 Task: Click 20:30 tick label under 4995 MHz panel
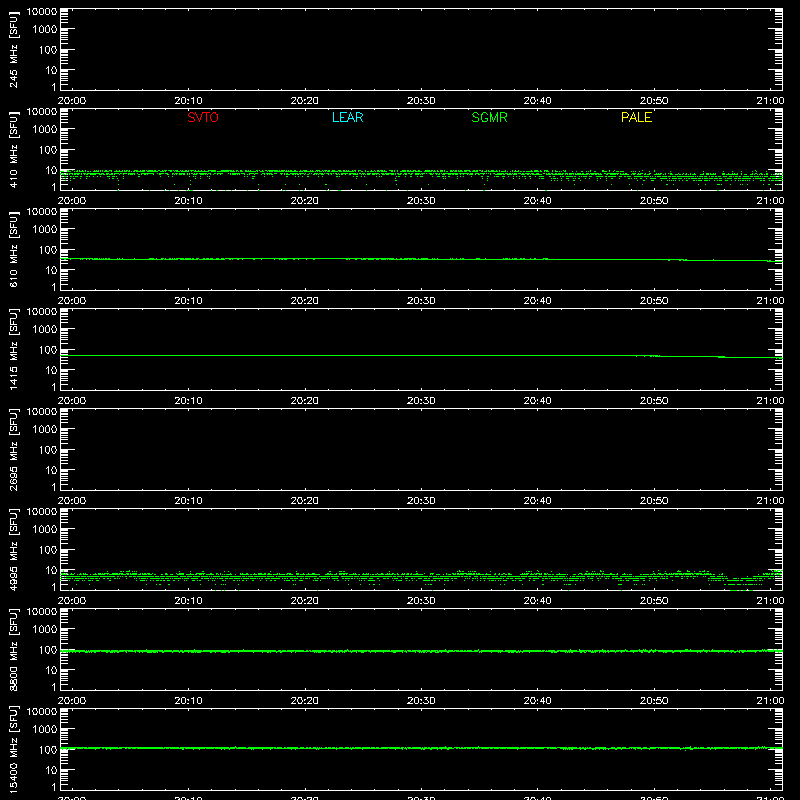click(421, 601)
